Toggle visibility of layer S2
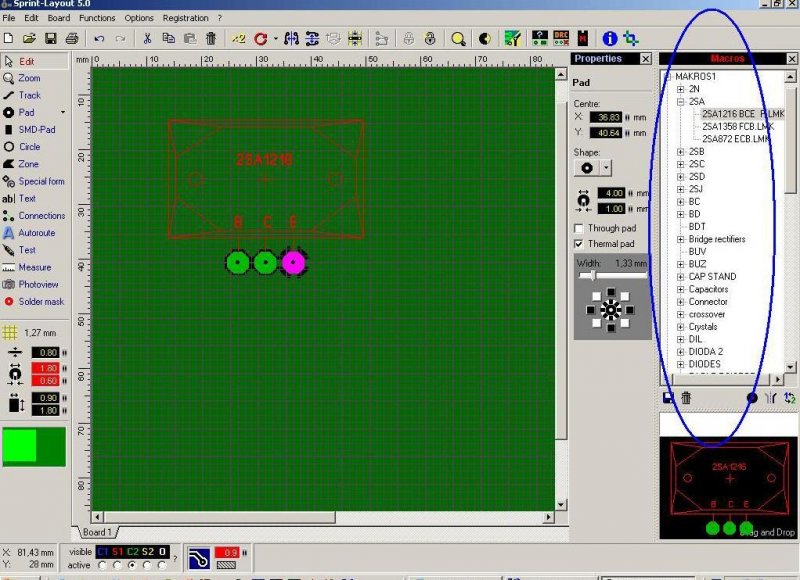This screenshot has width=800, height=580. coord(148,551)
